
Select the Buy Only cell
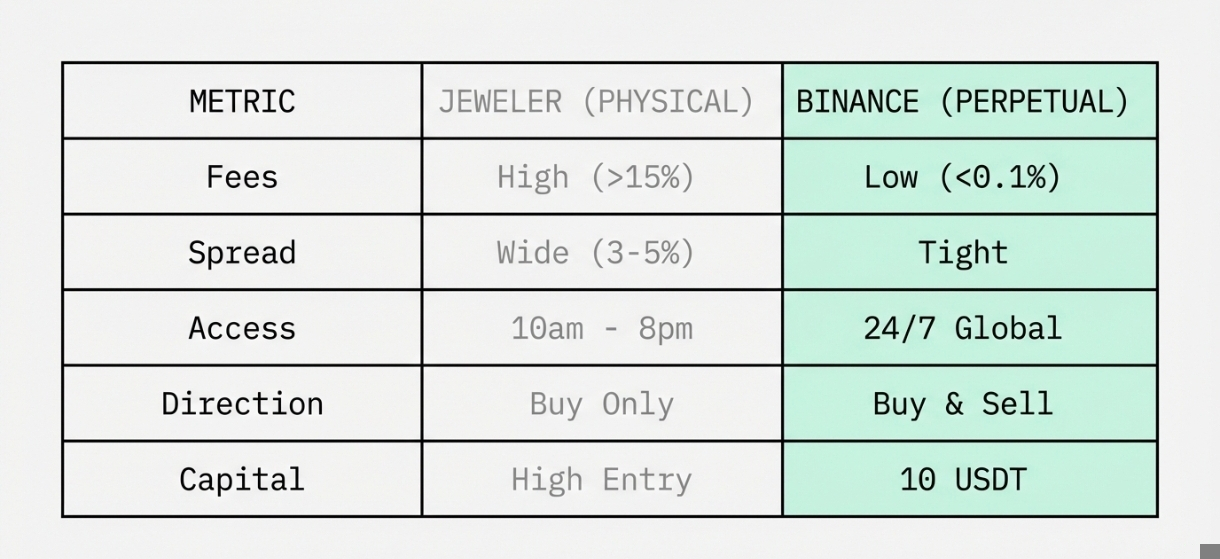click(x=601, y=403)
